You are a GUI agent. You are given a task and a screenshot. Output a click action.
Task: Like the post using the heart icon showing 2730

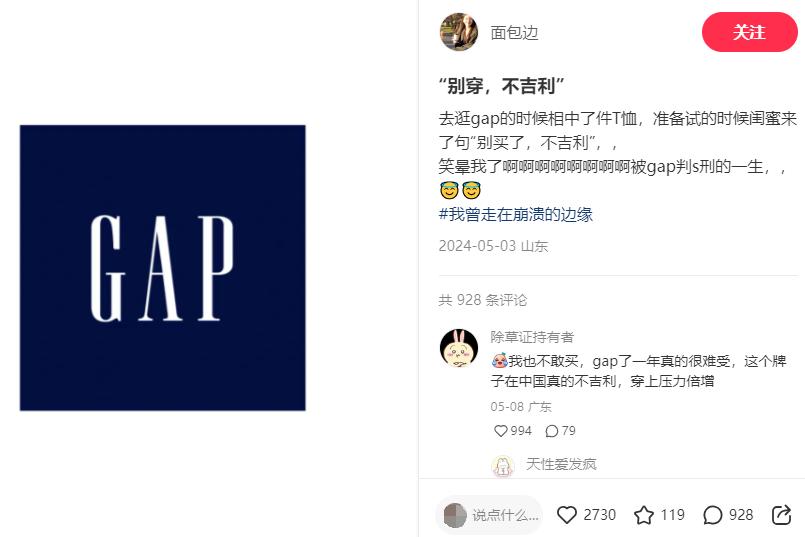click(567, 514)
